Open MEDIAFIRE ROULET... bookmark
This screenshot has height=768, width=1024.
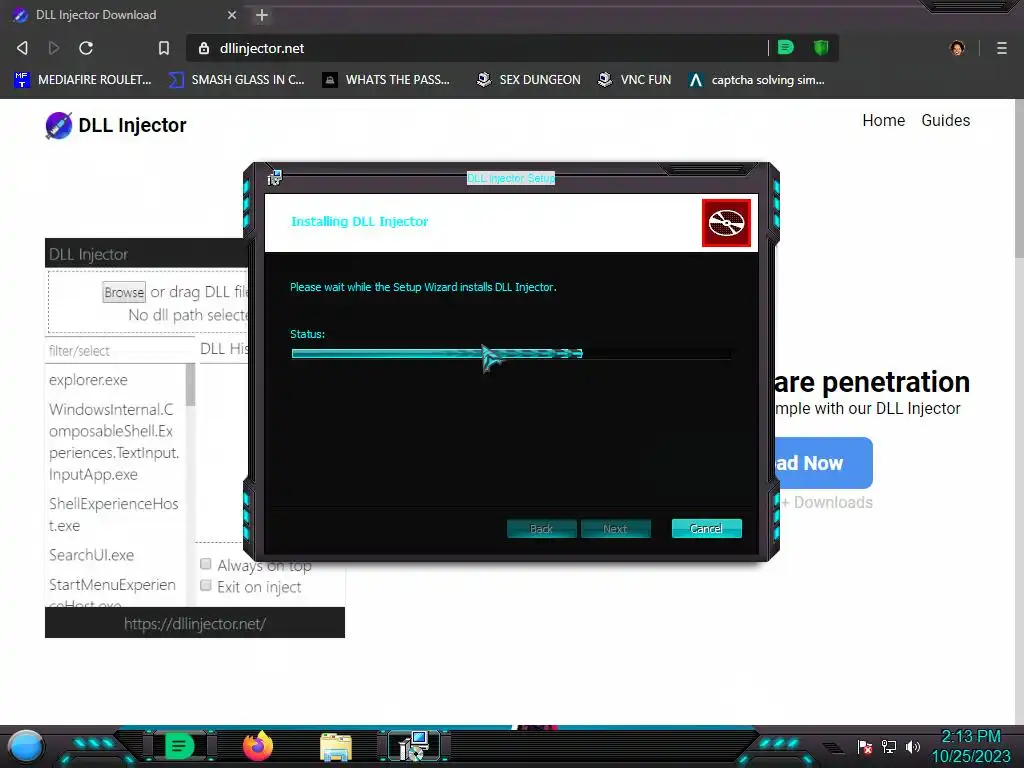tap(83, 80)
